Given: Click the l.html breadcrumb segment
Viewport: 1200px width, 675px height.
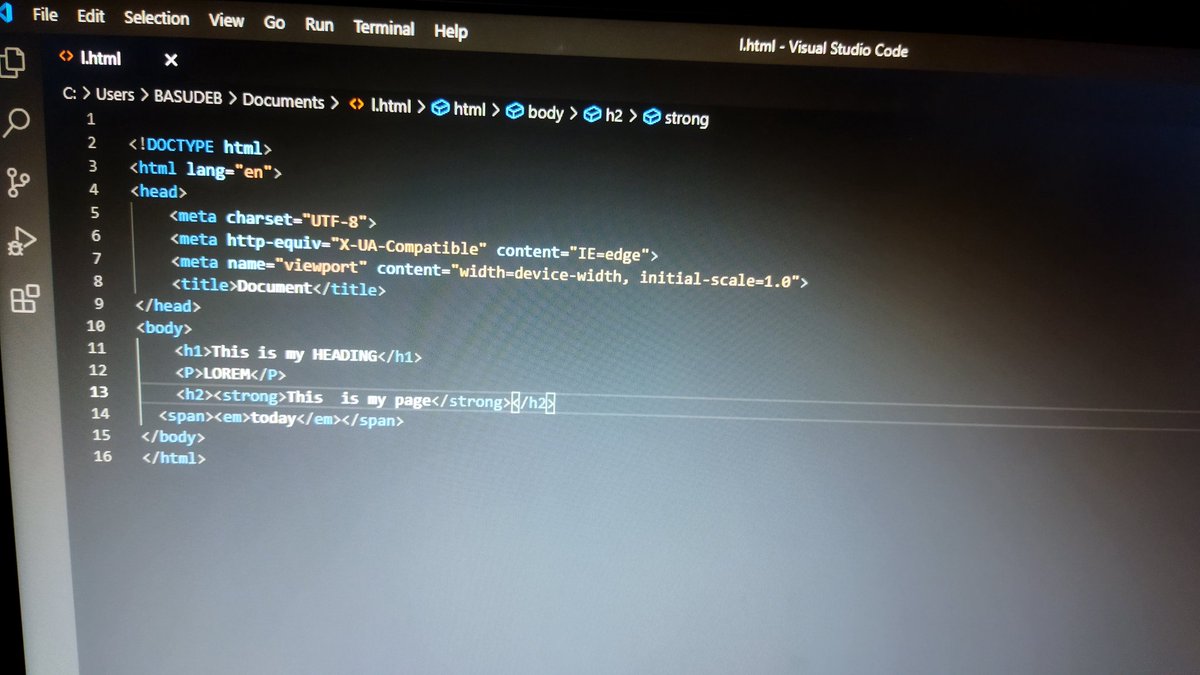Looking at the screenshot, I should pos(390,106).
